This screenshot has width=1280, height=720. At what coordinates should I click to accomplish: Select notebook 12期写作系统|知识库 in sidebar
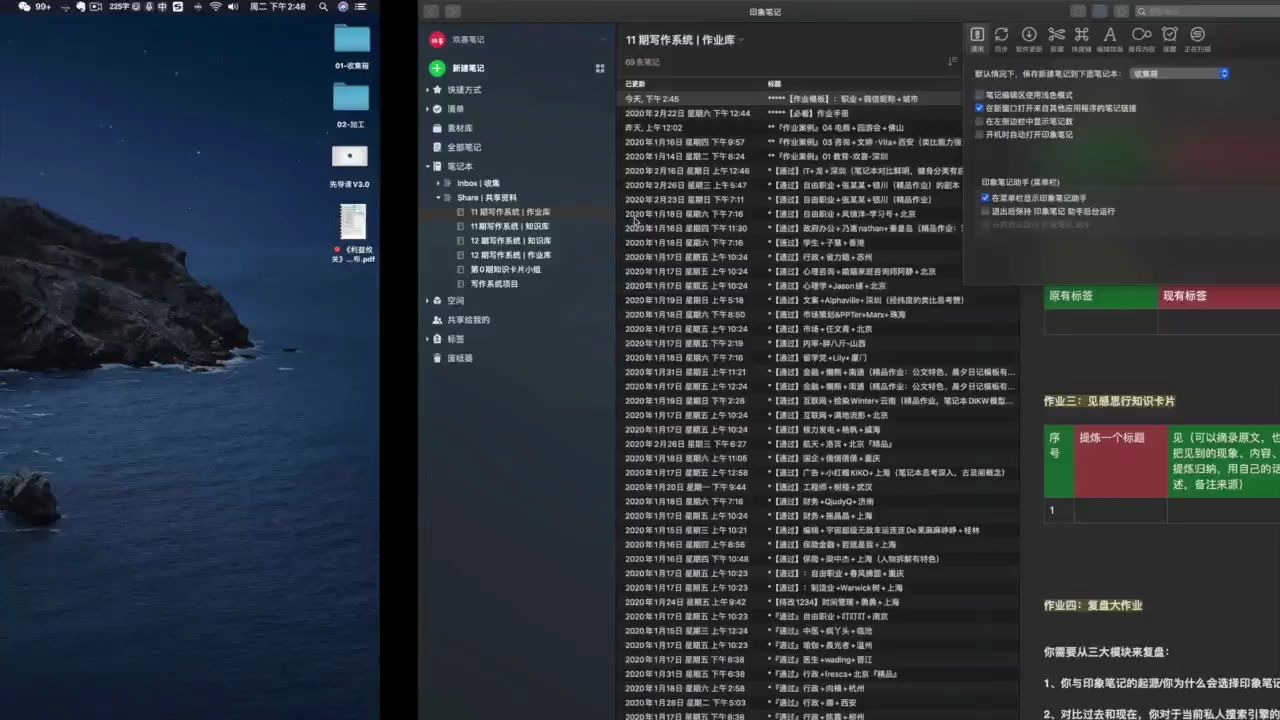(x=510, y=241)
